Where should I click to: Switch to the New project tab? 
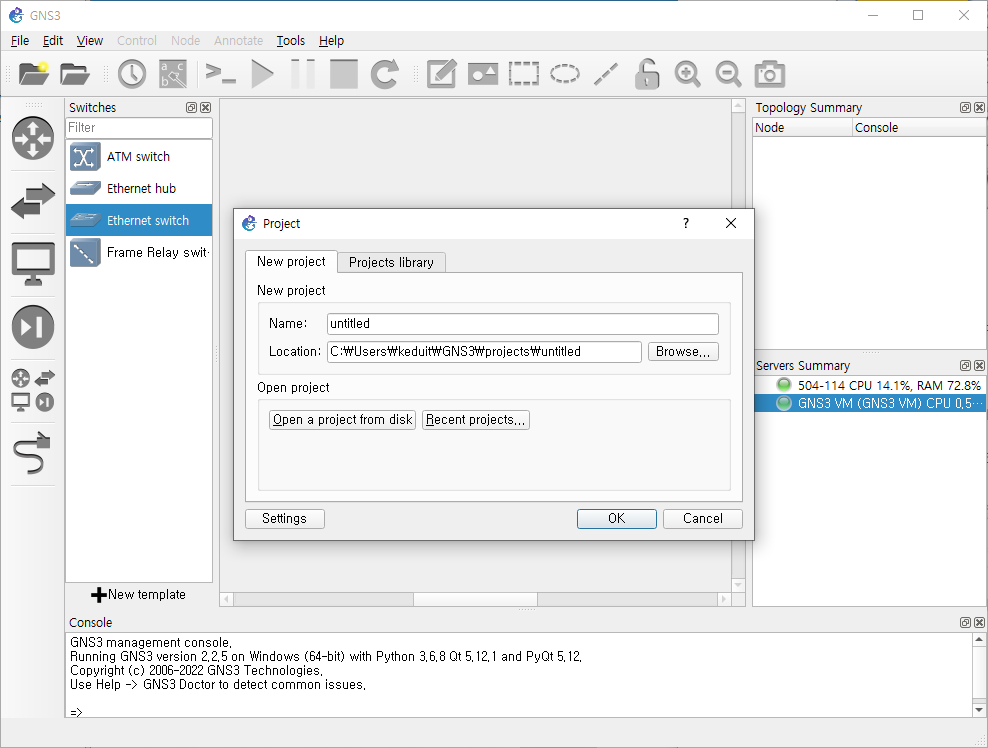tap(291, 262)
